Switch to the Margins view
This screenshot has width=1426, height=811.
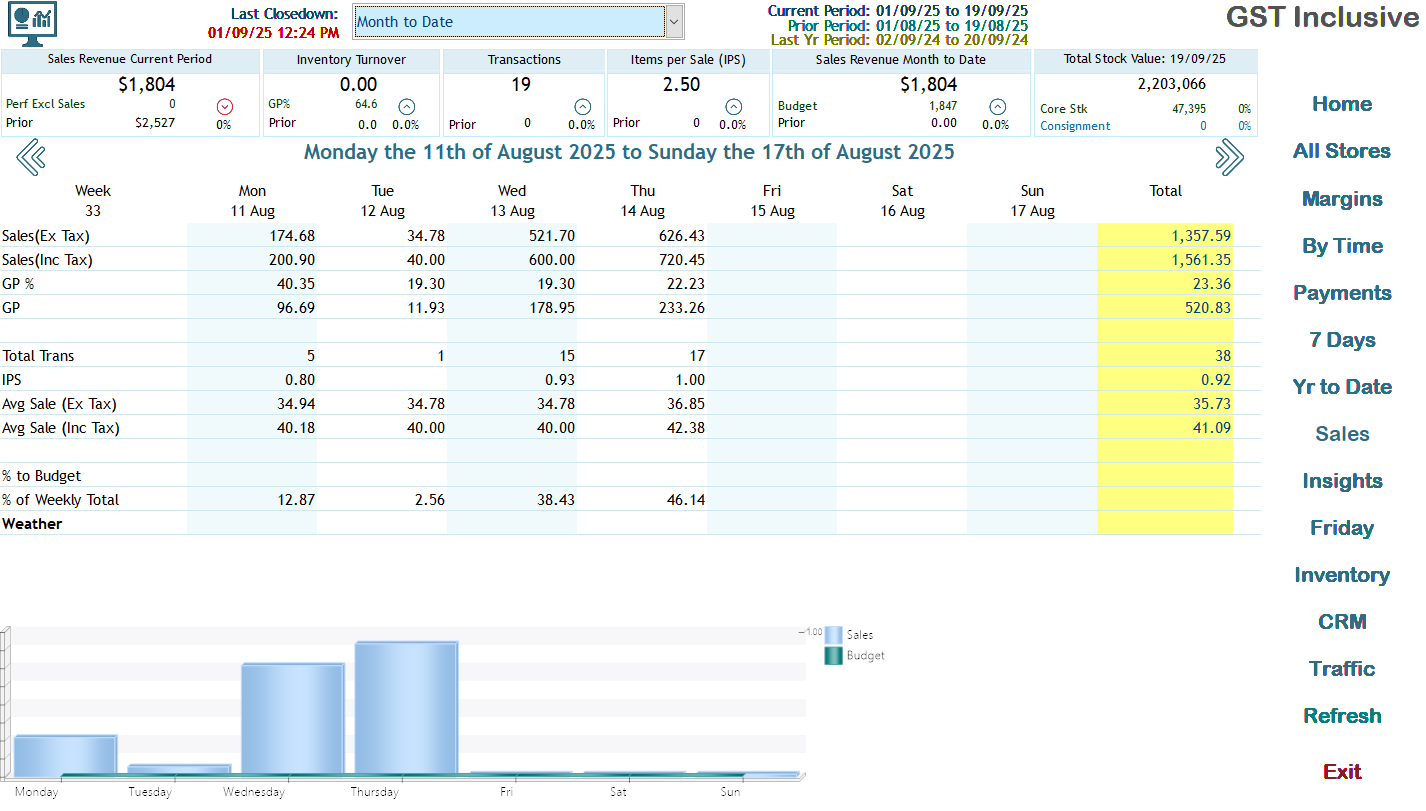click(x=1341, y=199)
